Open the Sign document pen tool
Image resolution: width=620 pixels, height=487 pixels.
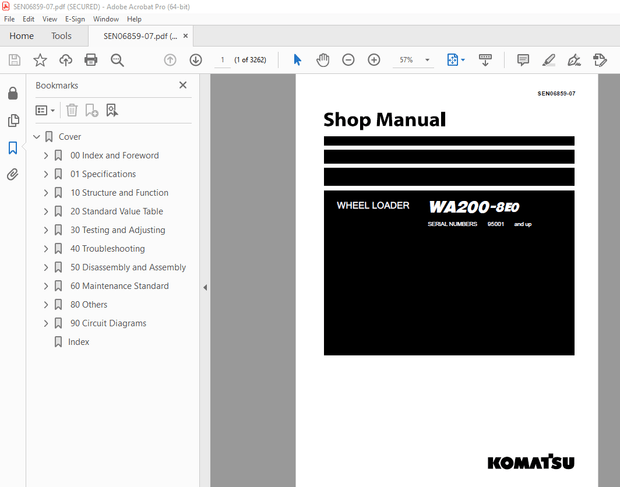[x=574, y=60]
